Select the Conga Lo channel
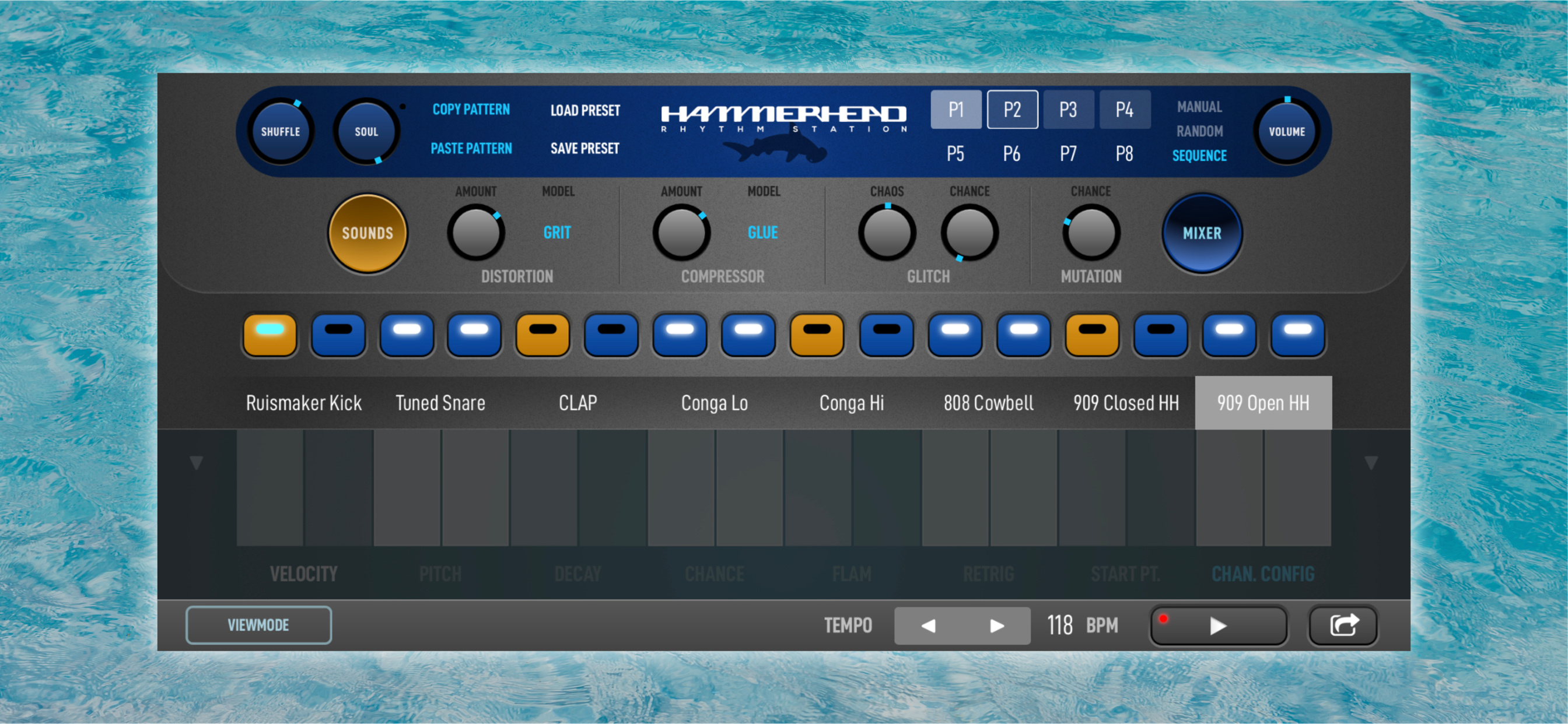 tap(715, 403)
